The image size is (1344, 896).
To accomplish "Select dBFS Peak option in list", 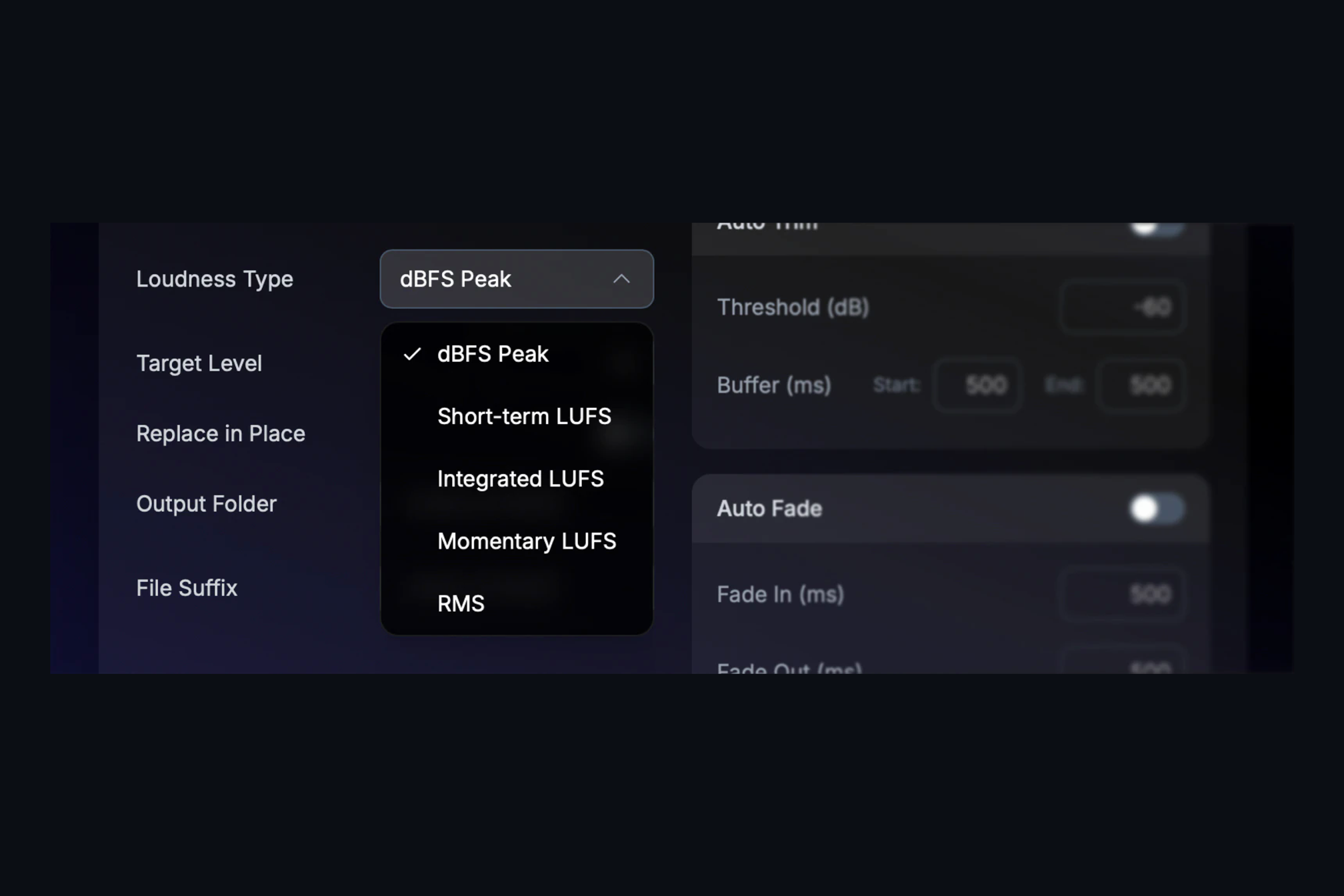I will pyautogui.click(x=517, y=354).
